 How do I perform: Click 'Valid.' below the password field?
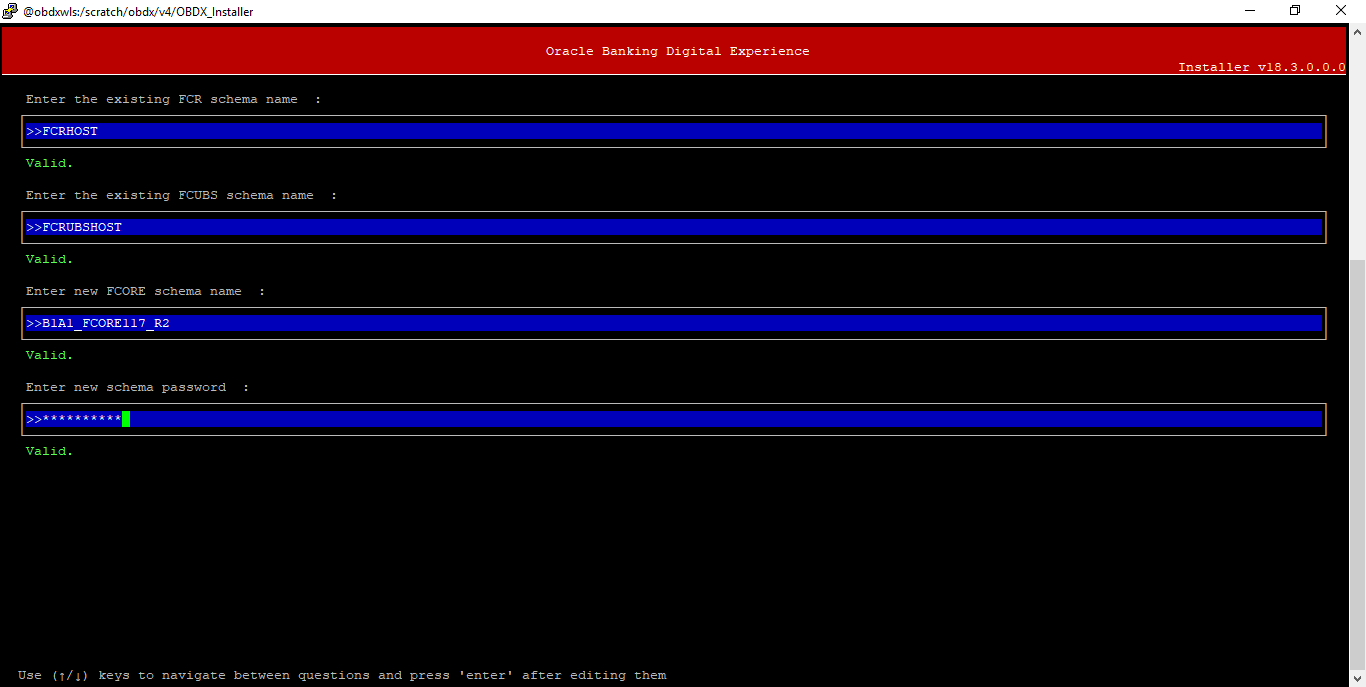click(50, 451)
